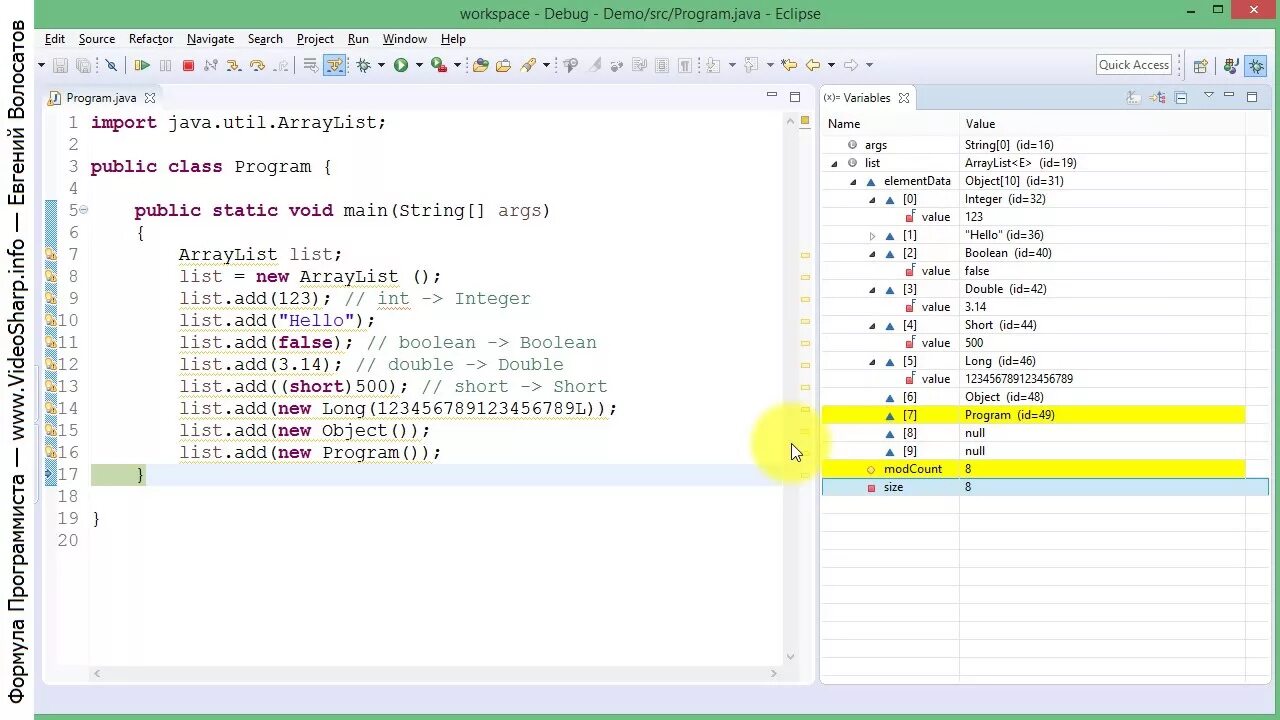Click the Open Task folder icon

click(503, 65)
